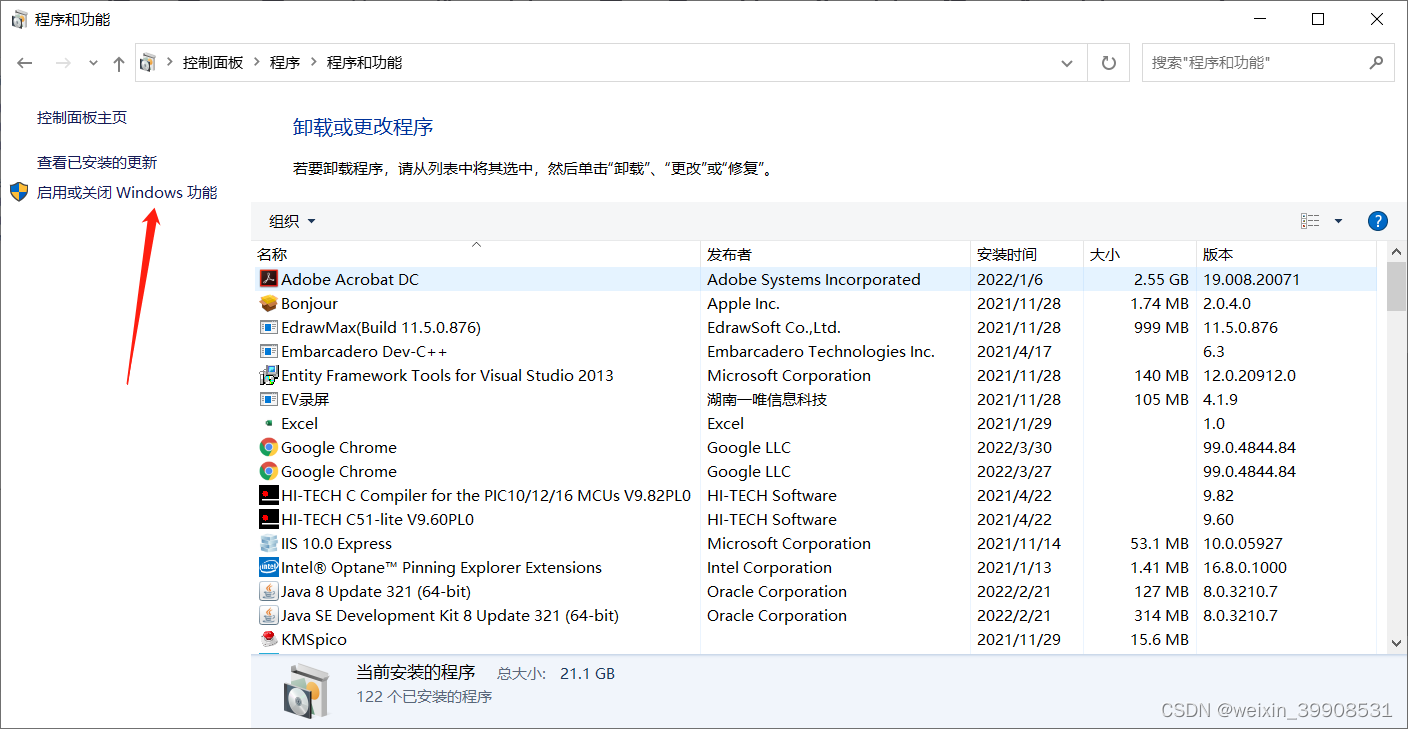This screenshot has height=729, width=1408.
Task: Go back with the back arrow
Action: (25, 63)
